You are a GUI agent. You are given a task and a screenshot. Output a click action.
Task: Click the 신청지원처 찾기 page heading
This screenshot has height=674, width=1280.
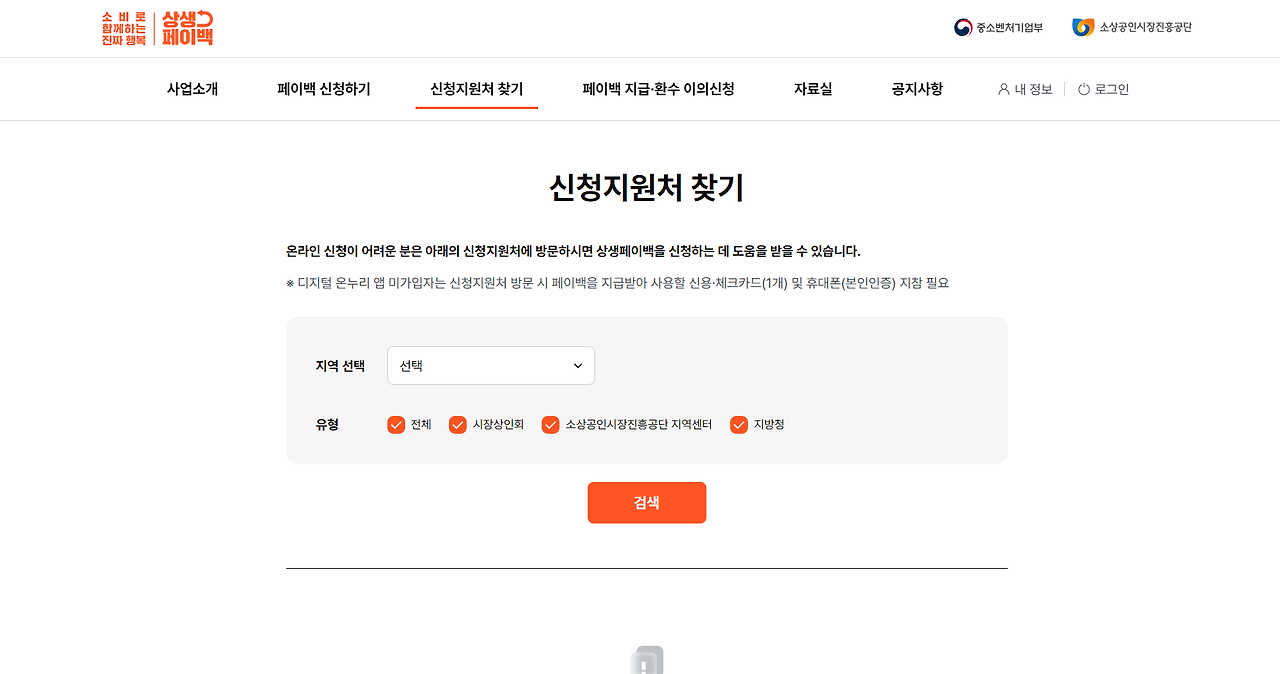pos(647,188)
